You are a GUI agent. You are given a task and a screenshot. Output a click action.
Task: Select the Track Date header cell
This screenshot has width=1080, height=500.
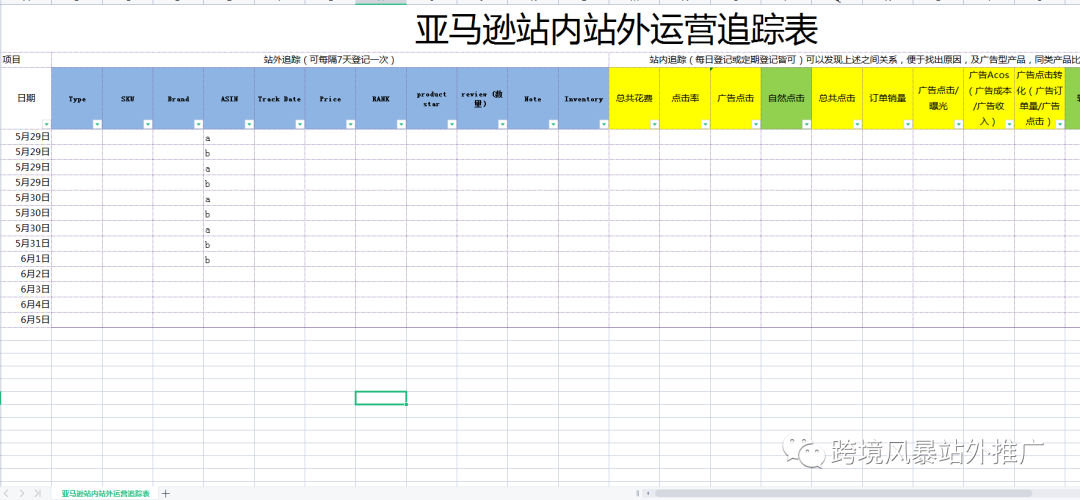pyautogui.click(x=280, y=98)
